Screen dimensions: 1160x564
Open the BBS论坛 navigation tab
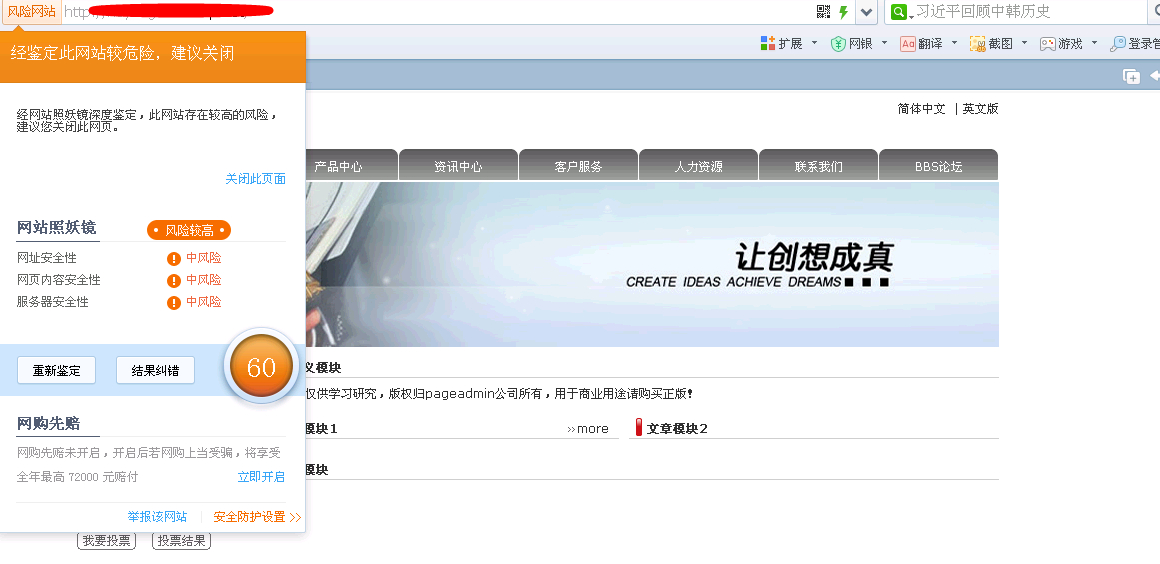(938, 167)
